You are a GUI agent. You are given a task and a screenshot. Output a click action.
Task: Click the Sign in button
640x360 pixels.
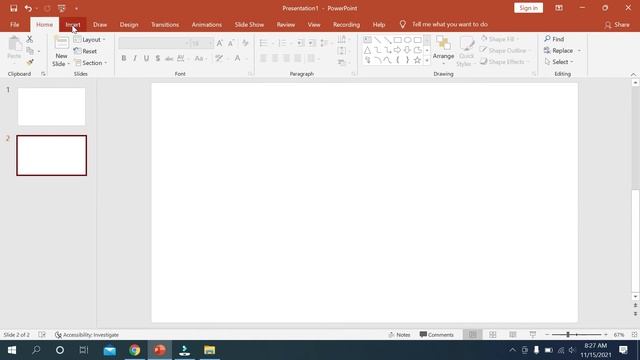528,8
